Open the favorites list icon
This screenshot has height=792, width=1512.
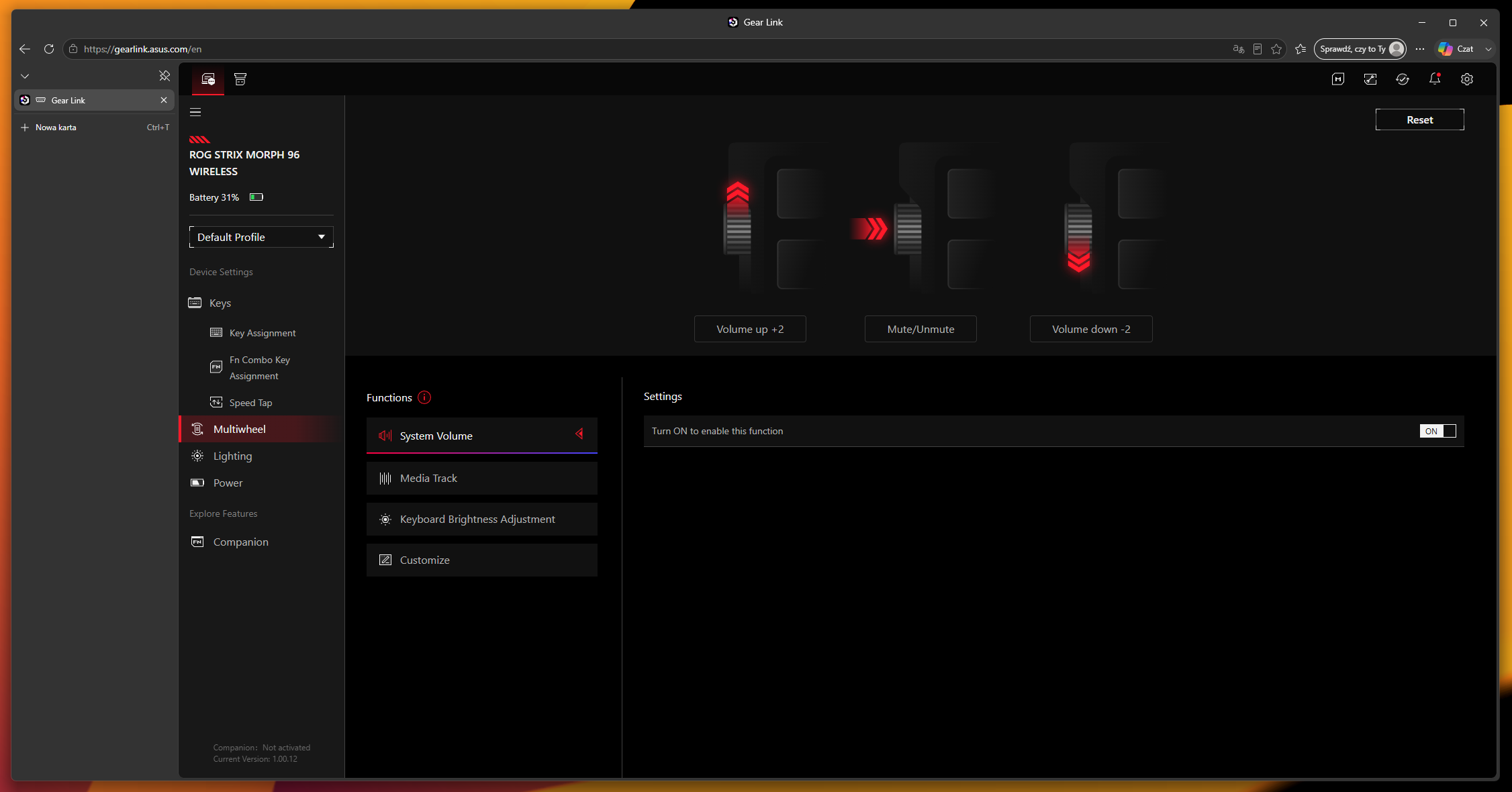pos(1301,49)
